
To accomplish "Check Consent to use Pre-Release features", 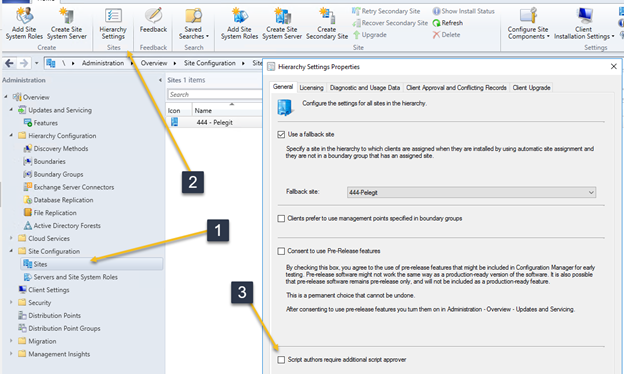I will 281,251.
